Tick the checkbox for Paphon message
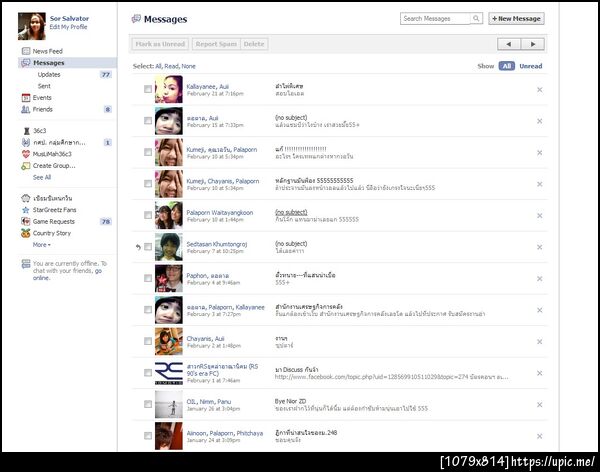The image size is (600, 472). tap(148, 278)
